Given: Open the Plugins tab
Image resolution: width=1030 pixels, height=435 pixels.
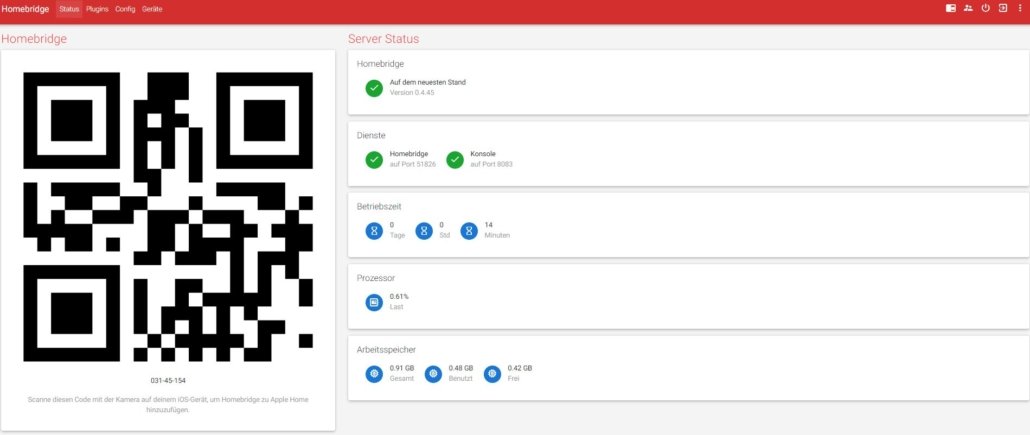Looking at the screenshot, I should [97, 9].
